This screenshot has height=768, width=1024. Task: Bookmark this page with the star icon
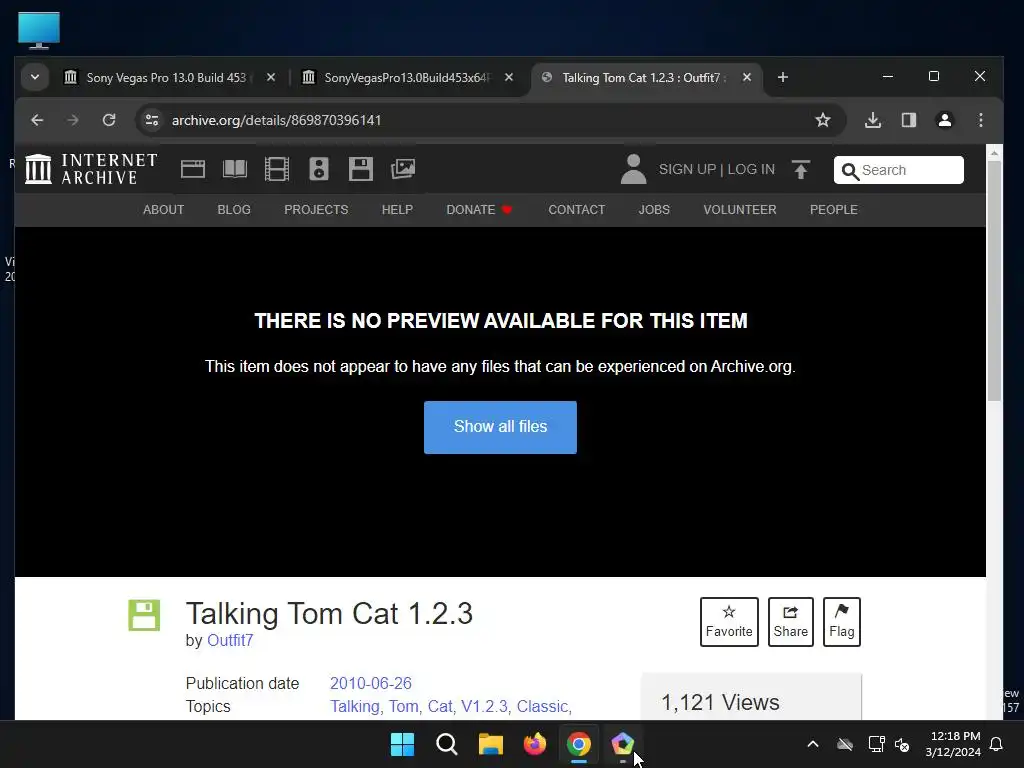point(823,120)
